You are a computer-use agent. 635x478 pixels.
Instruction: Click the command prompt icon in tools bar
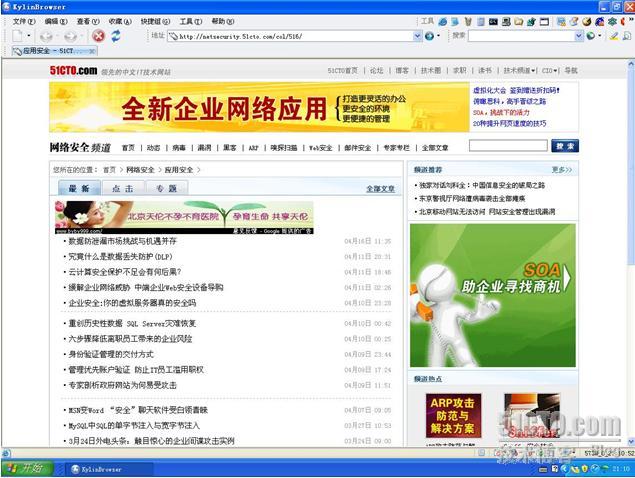(493, 22)
